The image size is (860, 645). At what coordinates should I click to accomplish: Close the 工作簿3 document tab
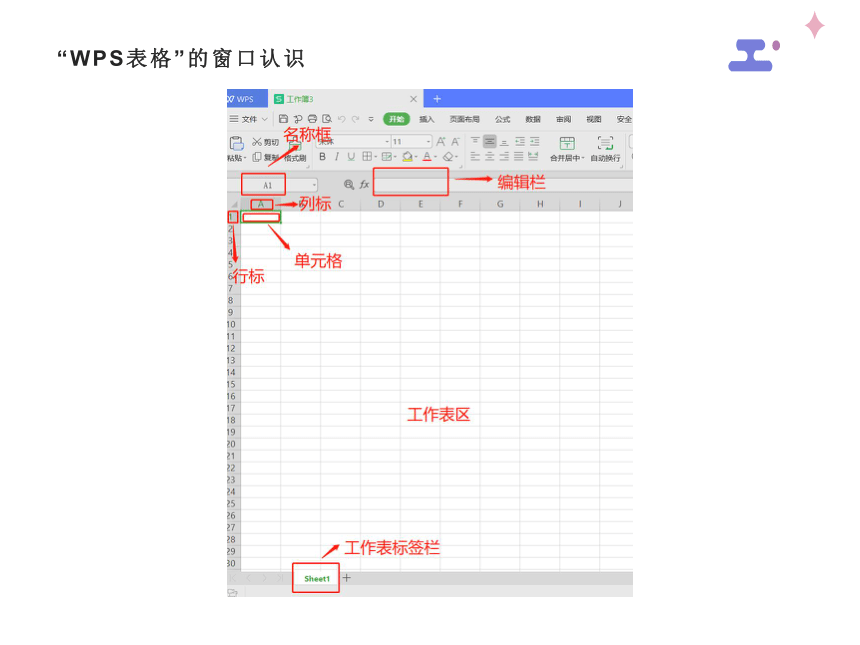pos(414,99)
